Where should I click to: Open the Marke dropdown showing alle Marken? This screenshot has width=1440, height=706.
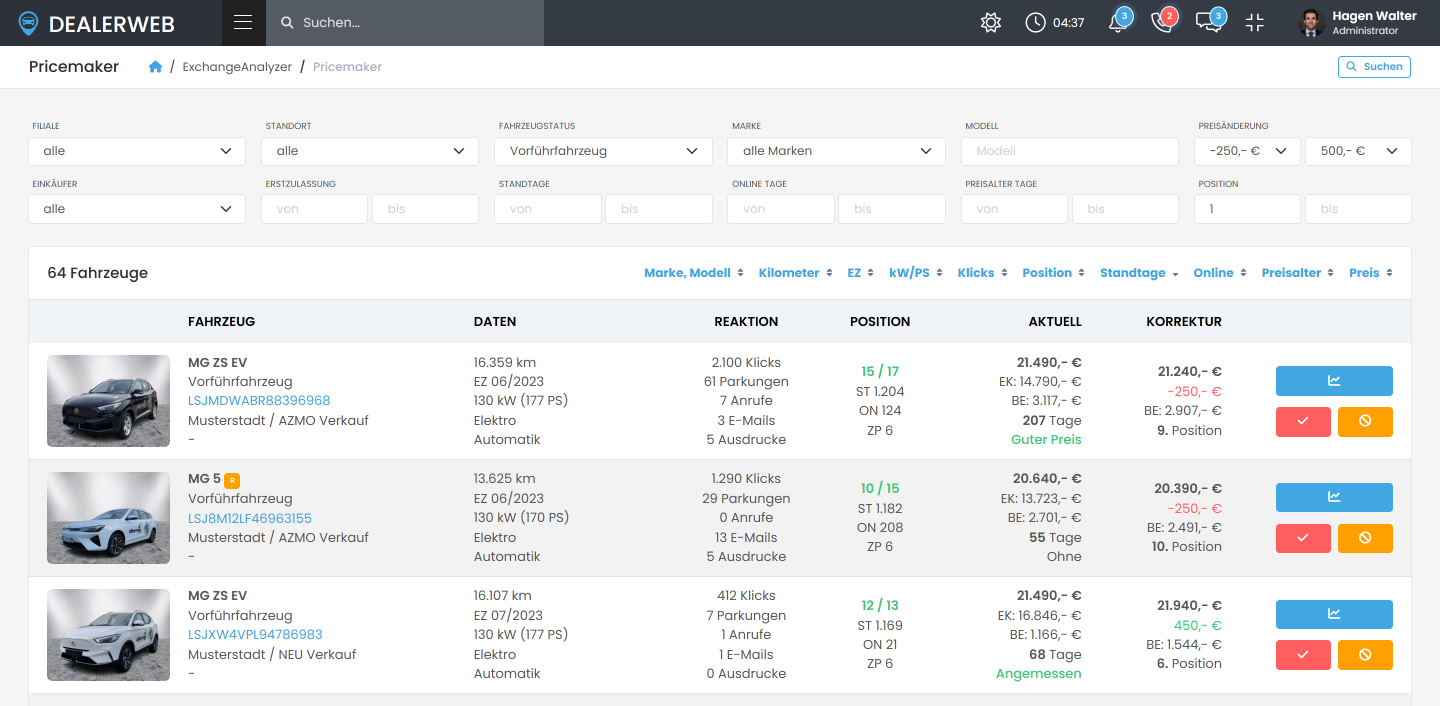point(837,151)
